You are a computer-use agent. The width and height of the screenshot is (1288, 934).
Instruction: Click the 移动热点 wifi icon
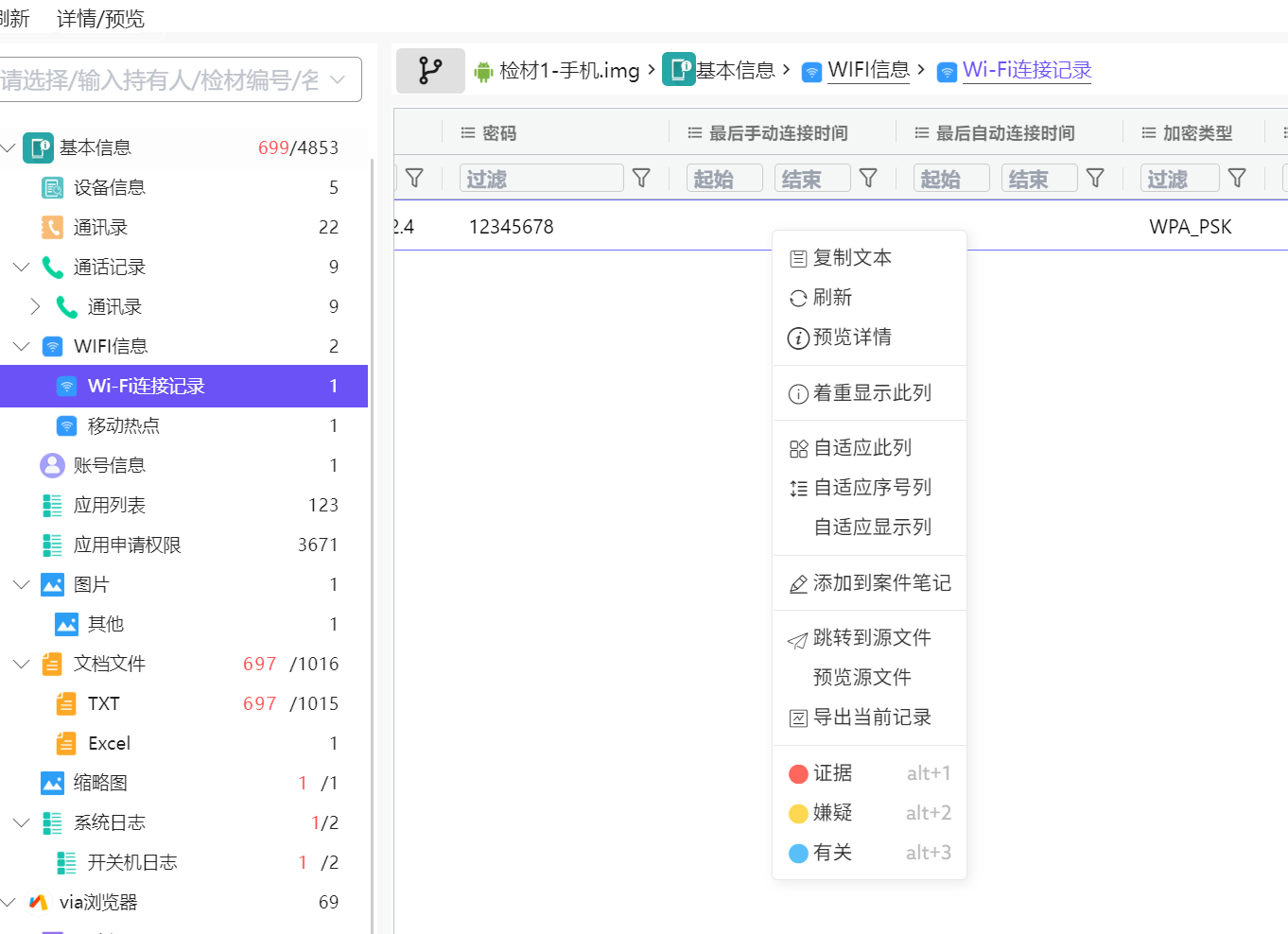[67, 425]
